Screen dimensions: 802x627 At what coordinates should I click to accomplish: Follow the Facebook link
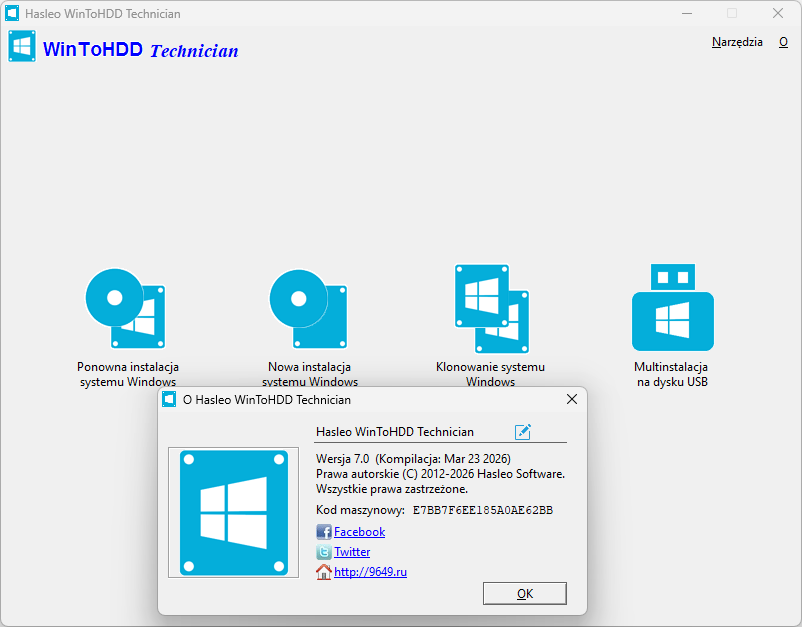[360, 532]
